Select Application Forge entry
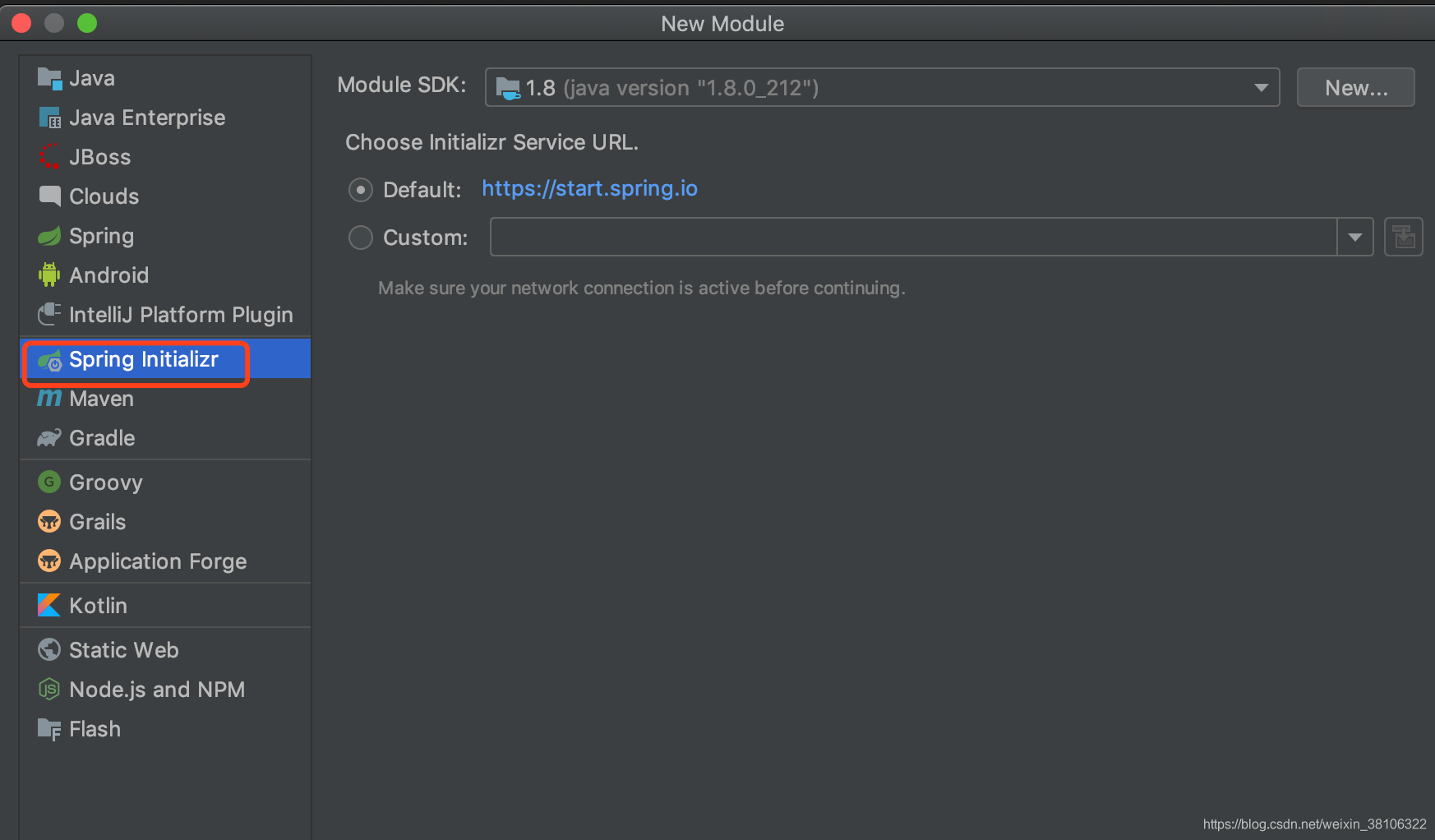Screen dimensions: 1435x840 (165, 561)
